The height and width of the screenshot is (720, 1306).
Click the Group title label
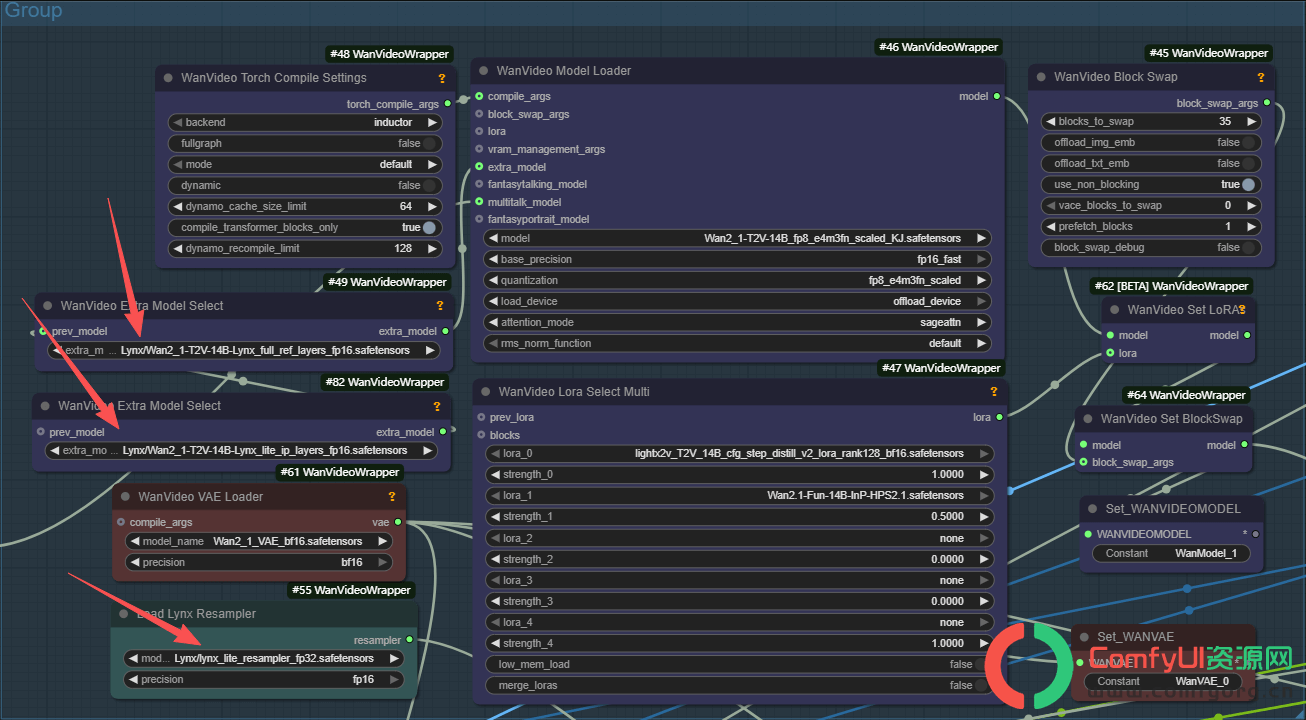(33, 11)
